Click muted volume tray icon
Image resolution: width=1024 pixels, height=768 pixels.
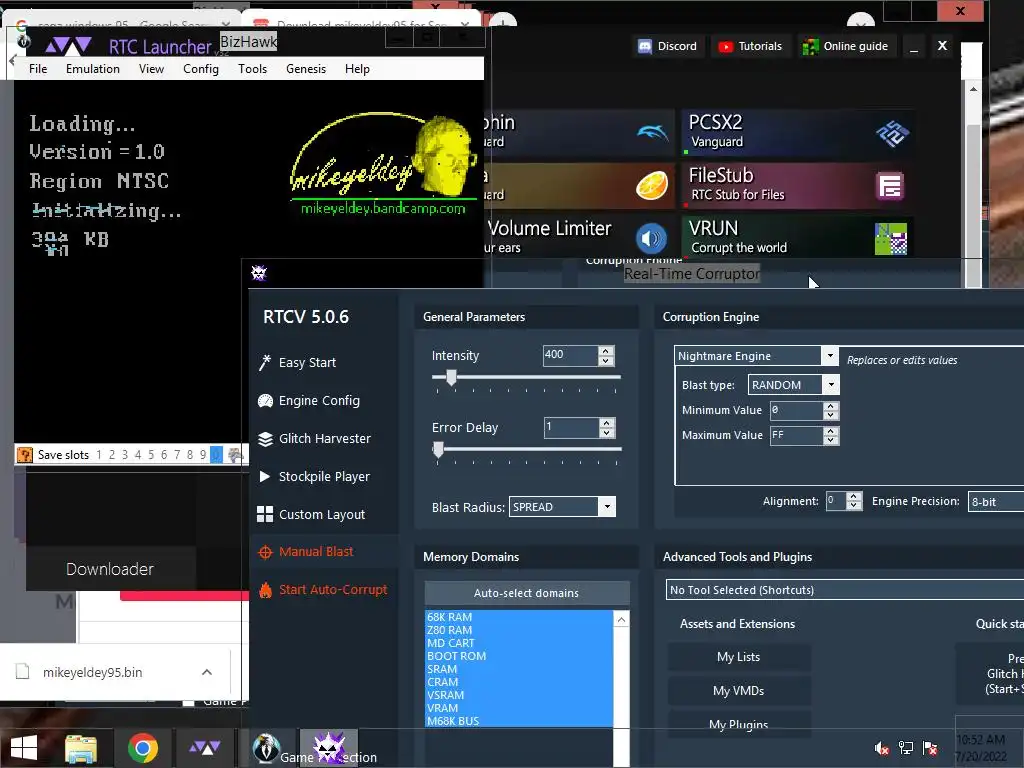[882, 748]
